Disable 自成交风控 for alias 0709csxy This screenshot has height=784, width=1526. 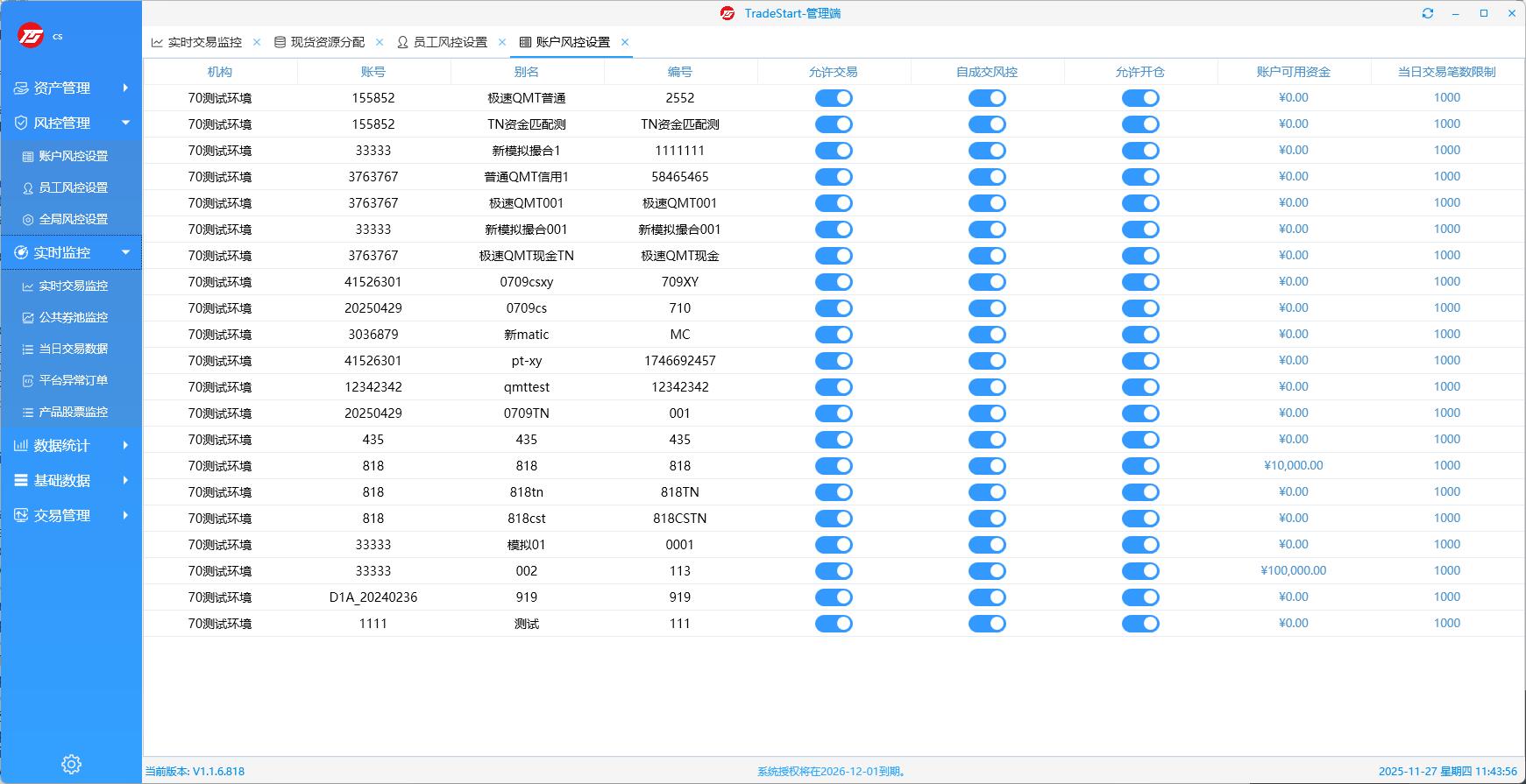pos(986,282)
